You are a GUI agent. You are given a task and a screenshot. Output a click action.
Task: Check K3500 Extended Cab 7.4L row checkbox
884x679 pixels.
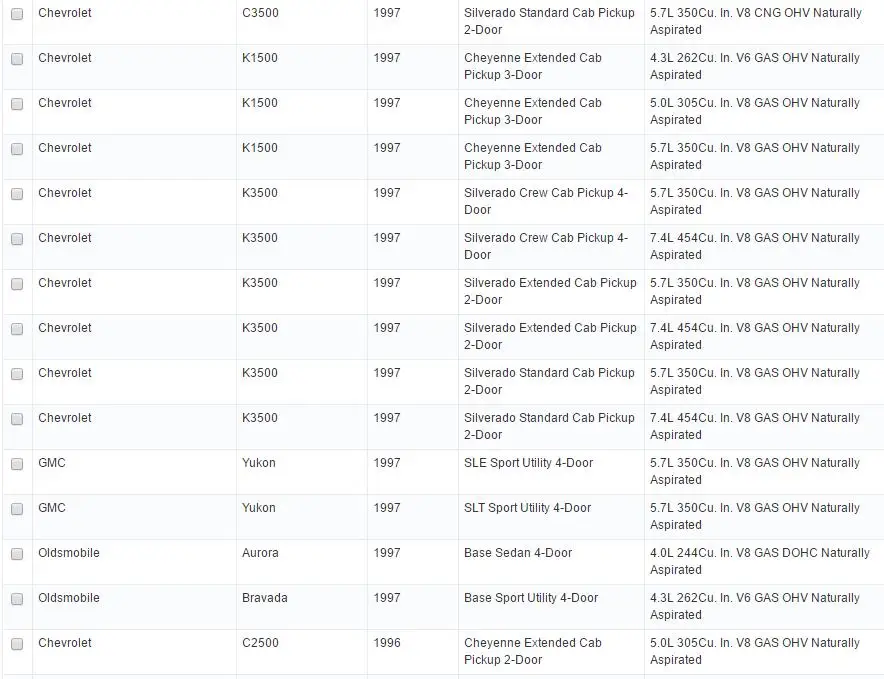(17, 329)
